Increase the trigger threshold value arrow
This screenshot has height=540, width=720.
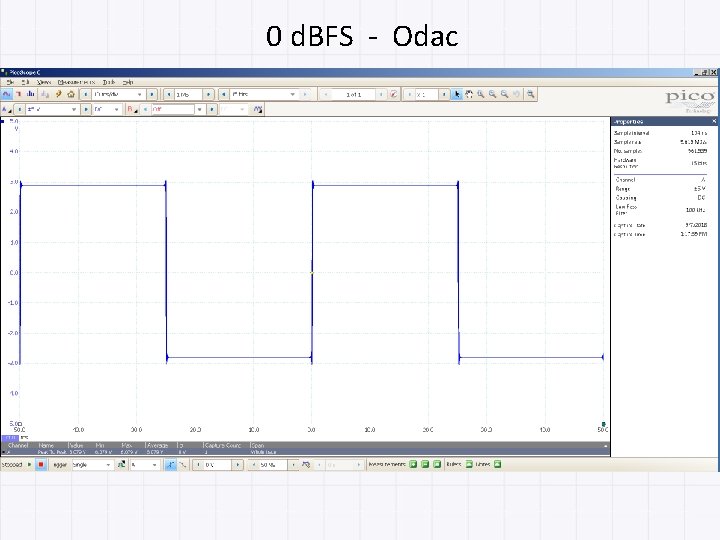coord(238,465)
